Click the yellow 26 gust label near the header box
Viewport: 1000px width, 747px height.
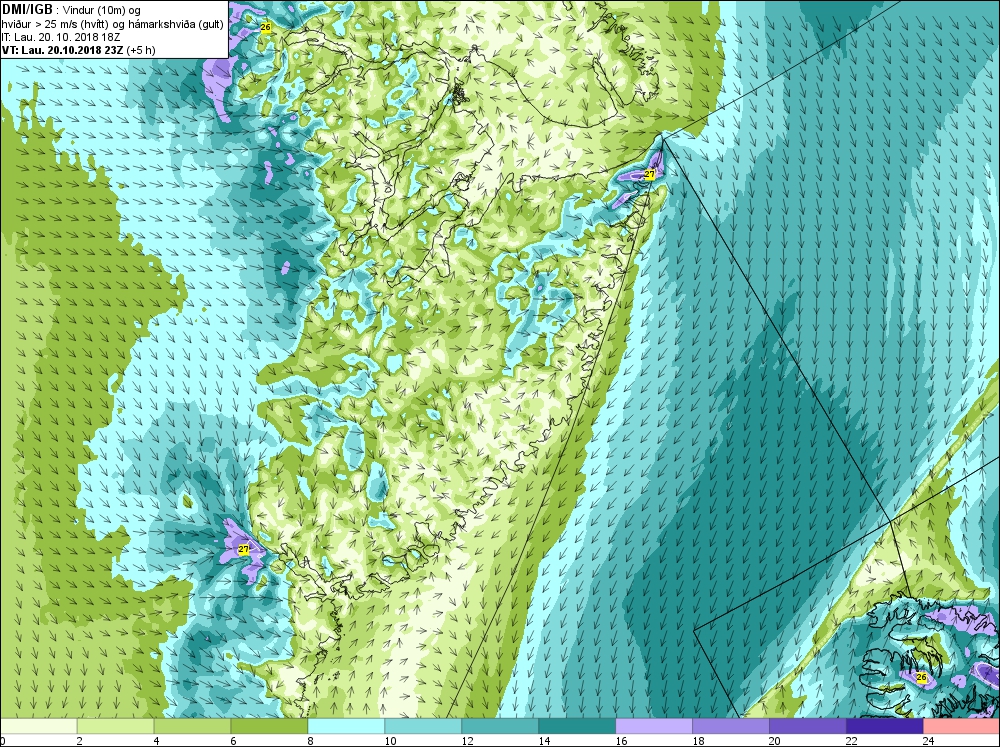point(266,27)
